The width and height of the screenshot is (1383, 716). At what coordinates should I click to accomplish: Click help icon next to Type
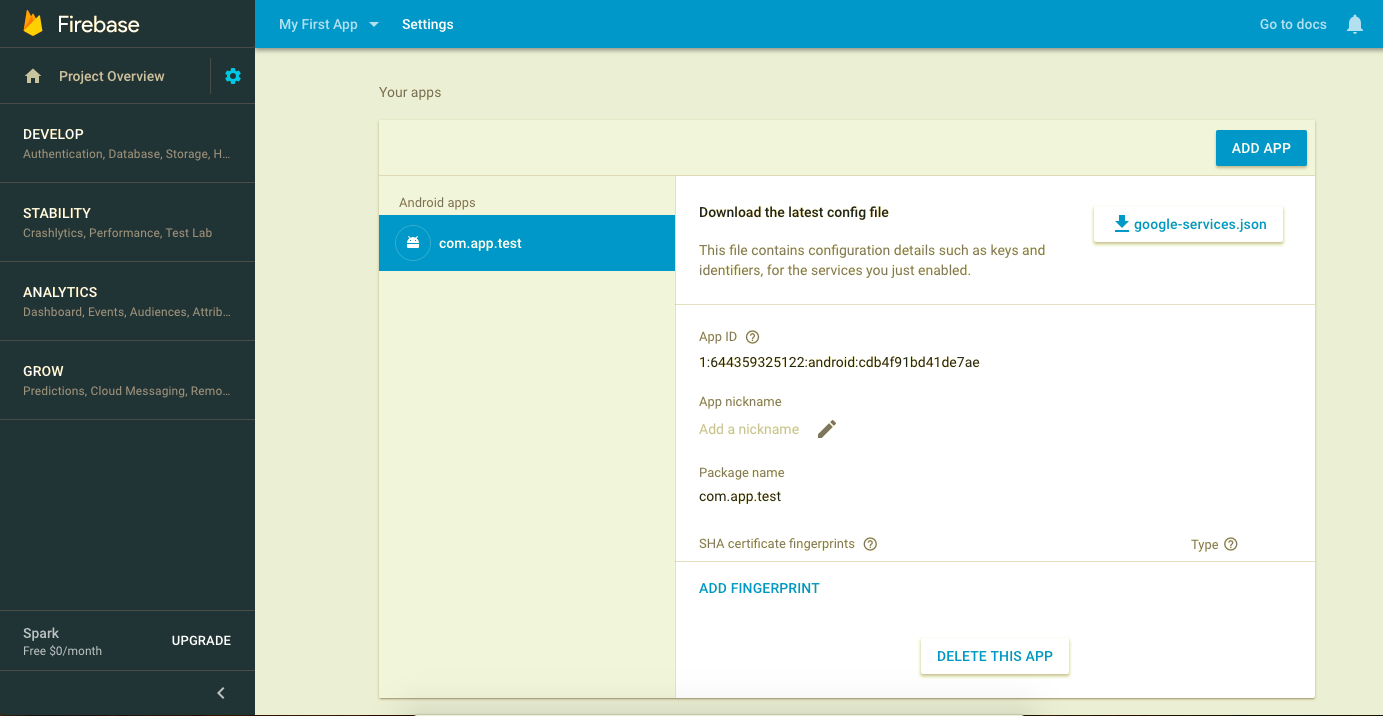pos(1231,544)
